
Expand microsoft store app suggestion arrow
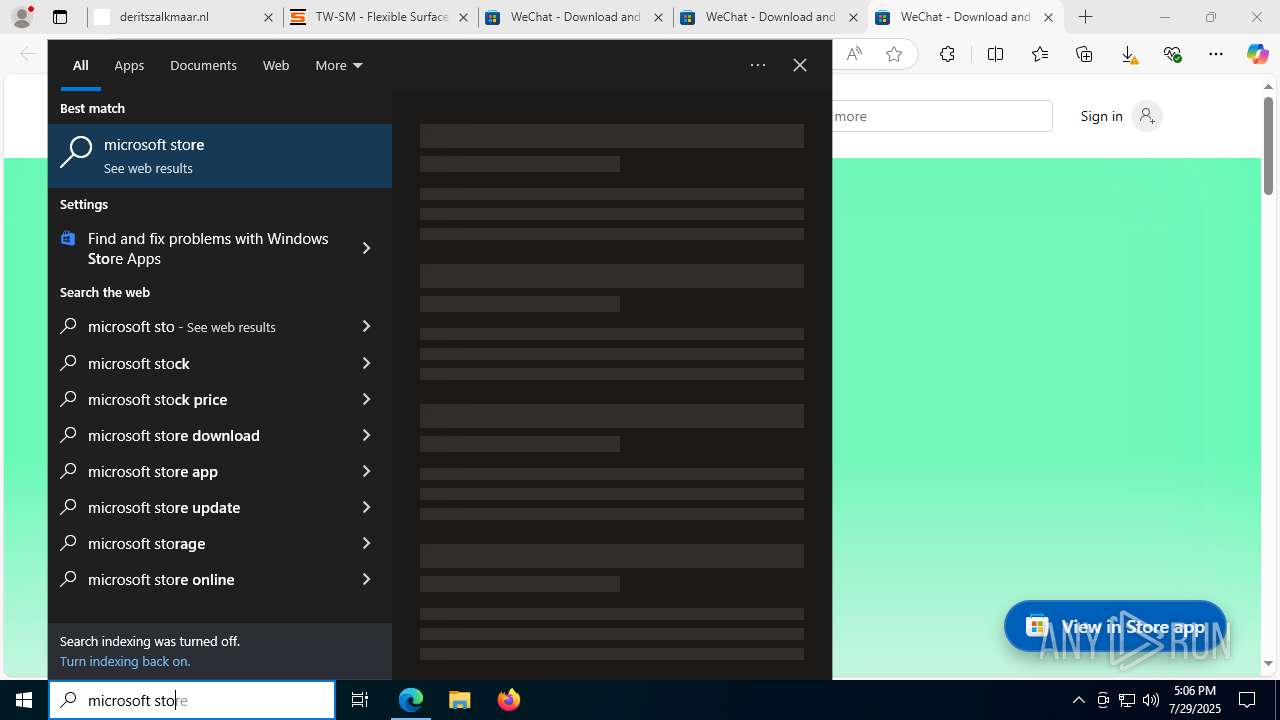(x=366, y=471)
